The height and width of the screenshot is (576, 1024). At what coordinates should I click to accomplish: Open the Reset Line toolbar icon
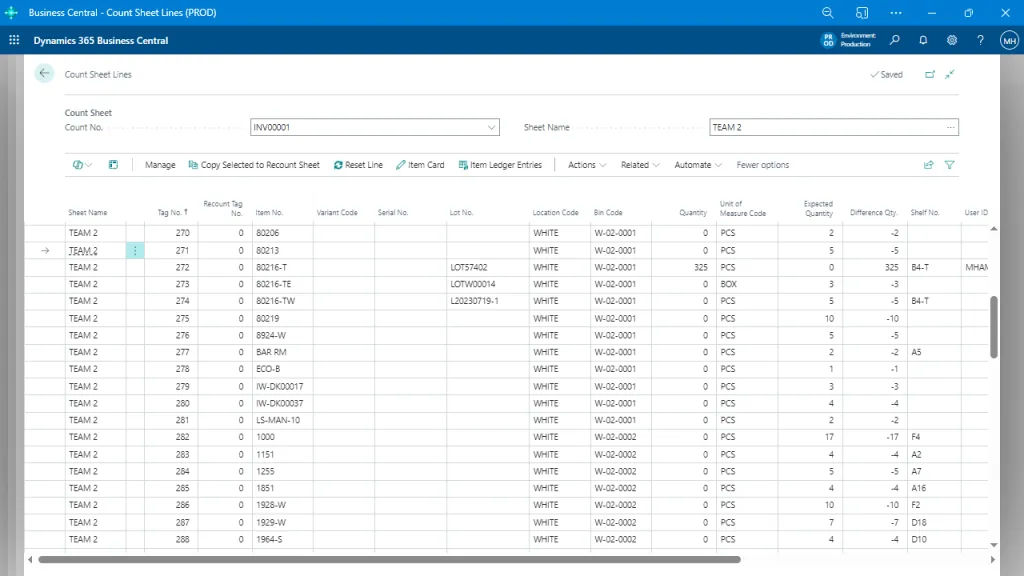pyautogui.click(x=358, y=164)
